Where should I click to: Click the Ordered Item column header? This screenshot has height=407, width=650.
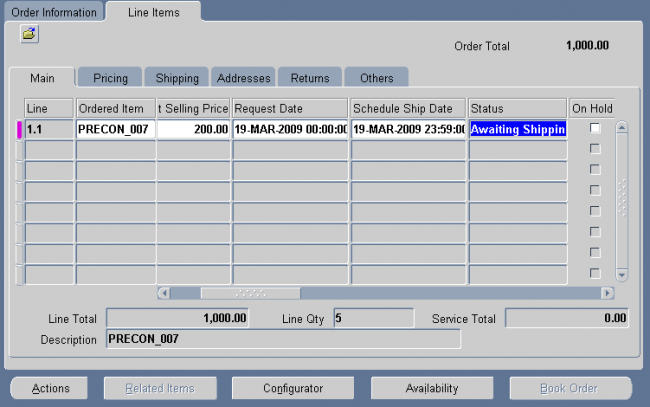[116, 109]
